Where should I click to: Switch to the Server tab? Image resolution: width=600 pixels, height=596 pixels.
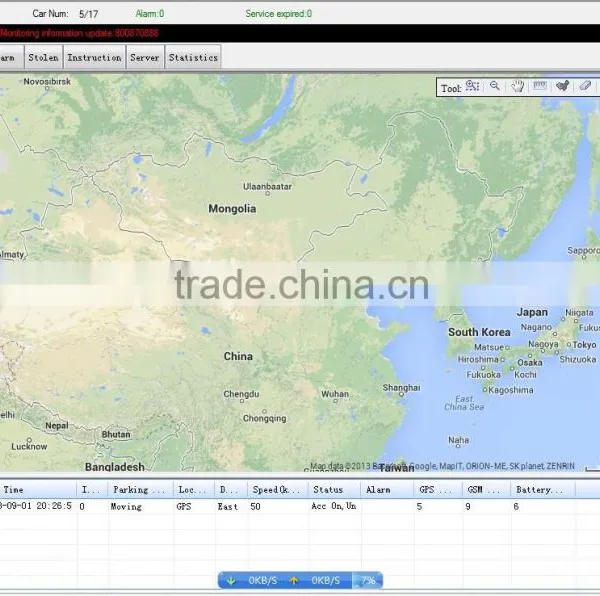(145, 57)
